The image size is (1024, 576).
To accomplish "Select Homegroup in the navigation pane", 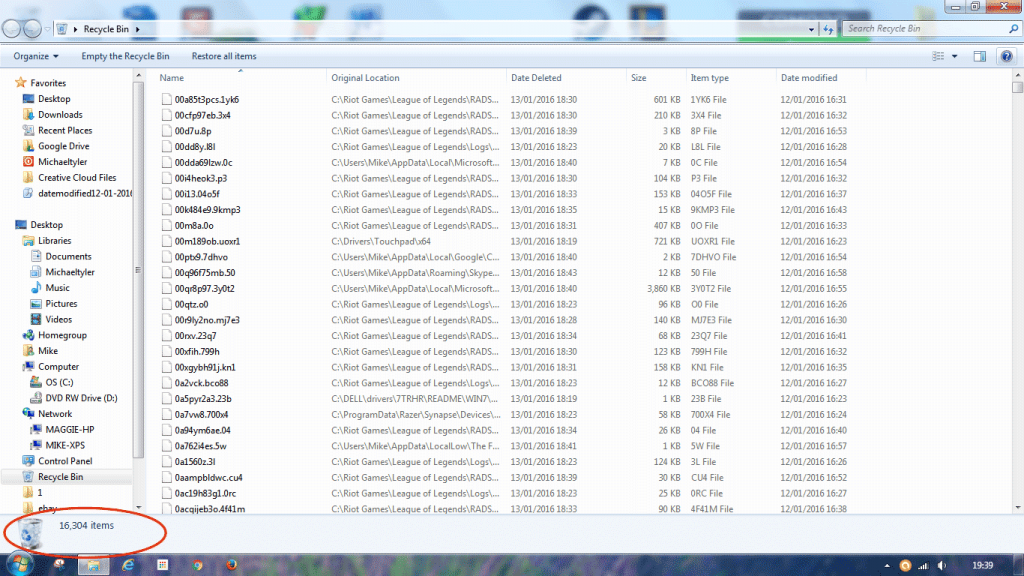I will point(62,335).
